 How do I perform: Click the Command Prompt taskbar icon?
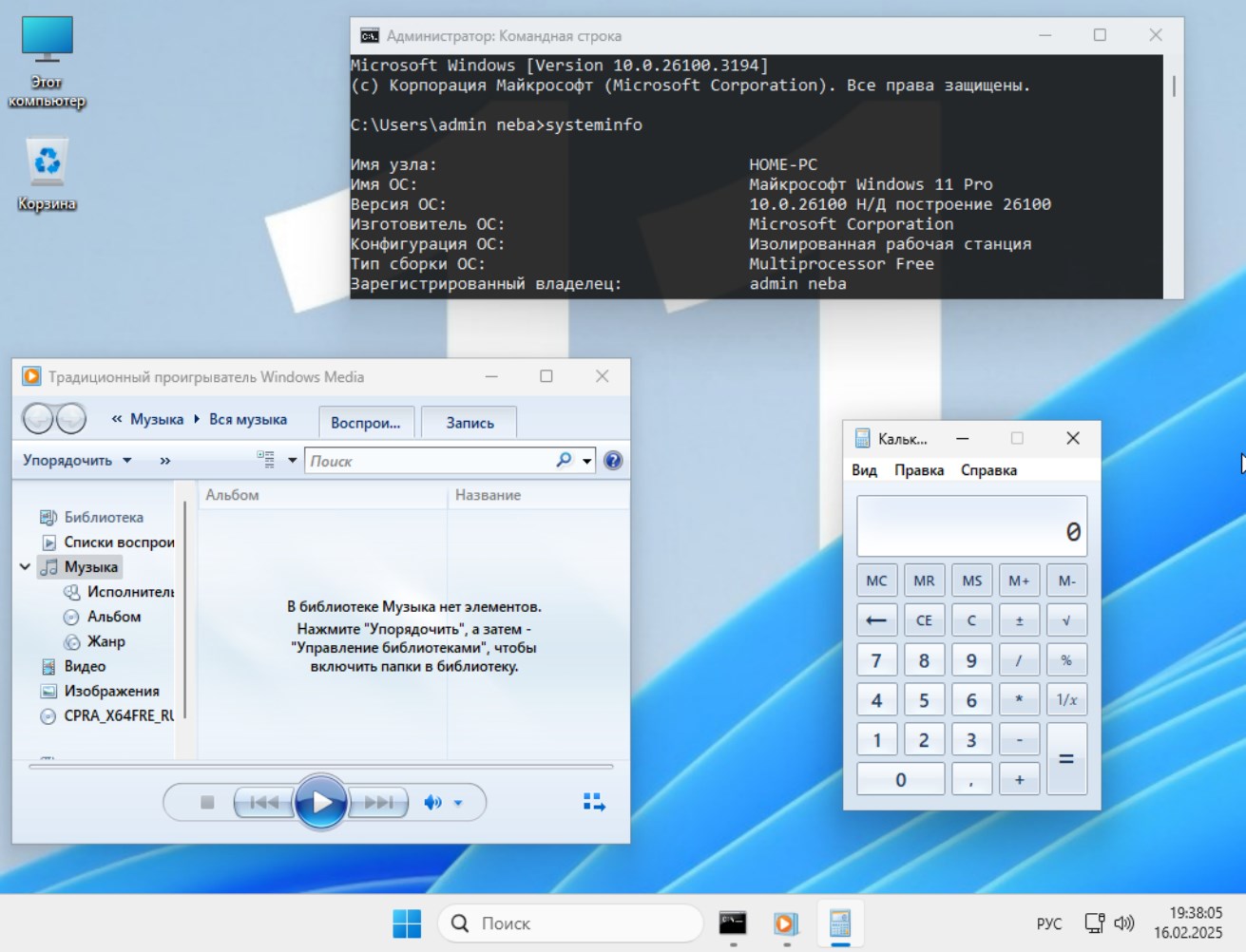(x=733, y=923)
